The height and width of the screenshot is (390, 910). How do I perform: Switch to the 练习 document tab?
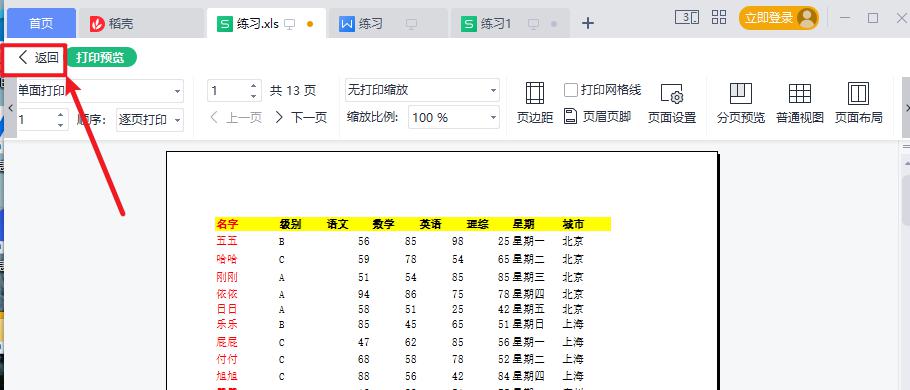pyautogui.click(x=387, y=23)
